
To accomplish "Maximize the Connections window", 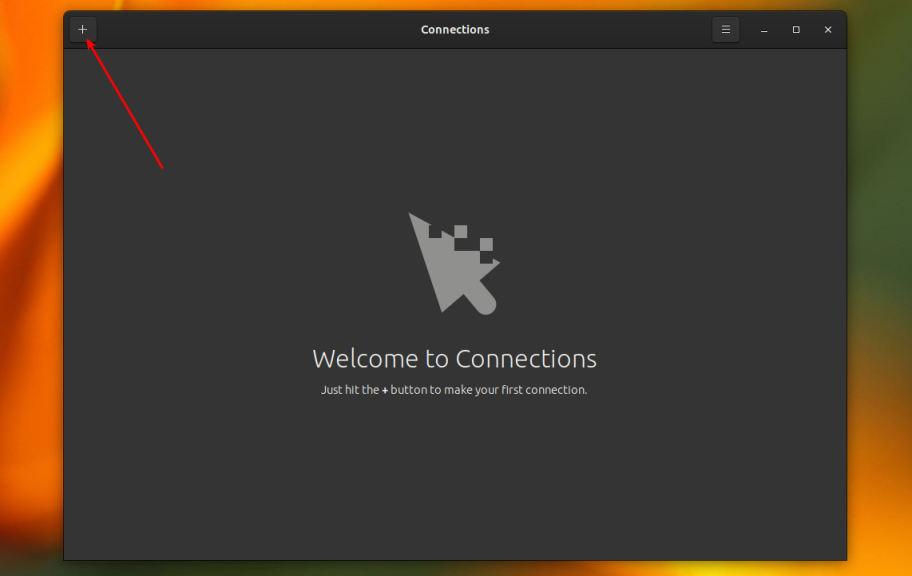I will [796, 30].
